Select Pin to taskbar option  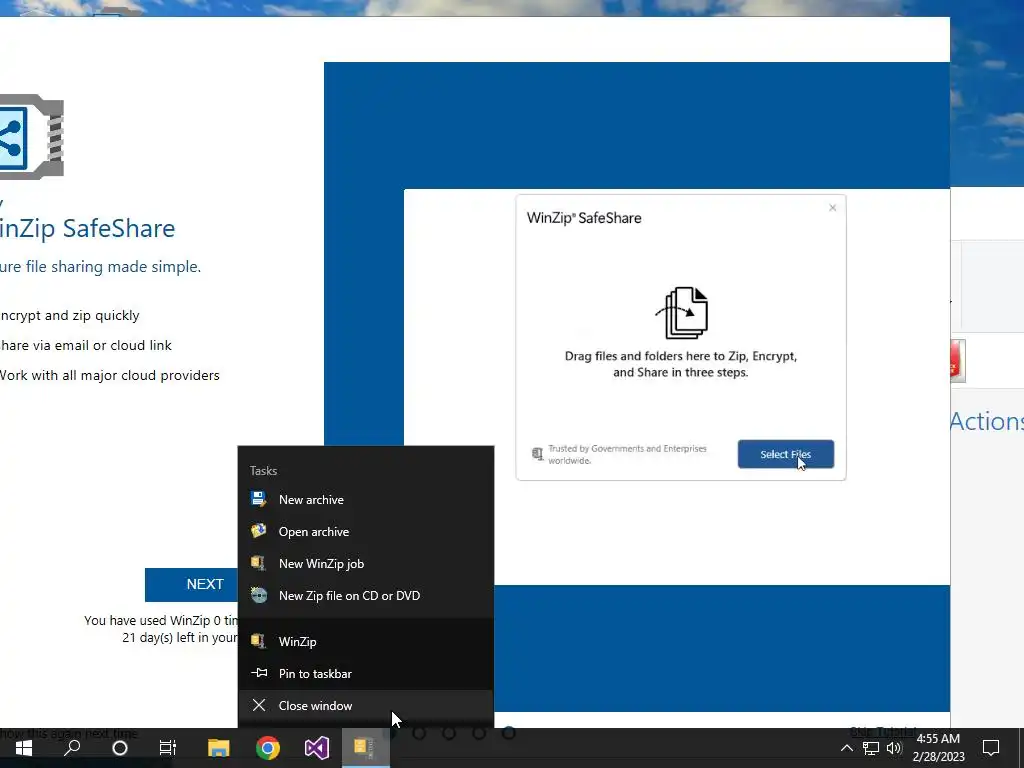pos(366,673)
